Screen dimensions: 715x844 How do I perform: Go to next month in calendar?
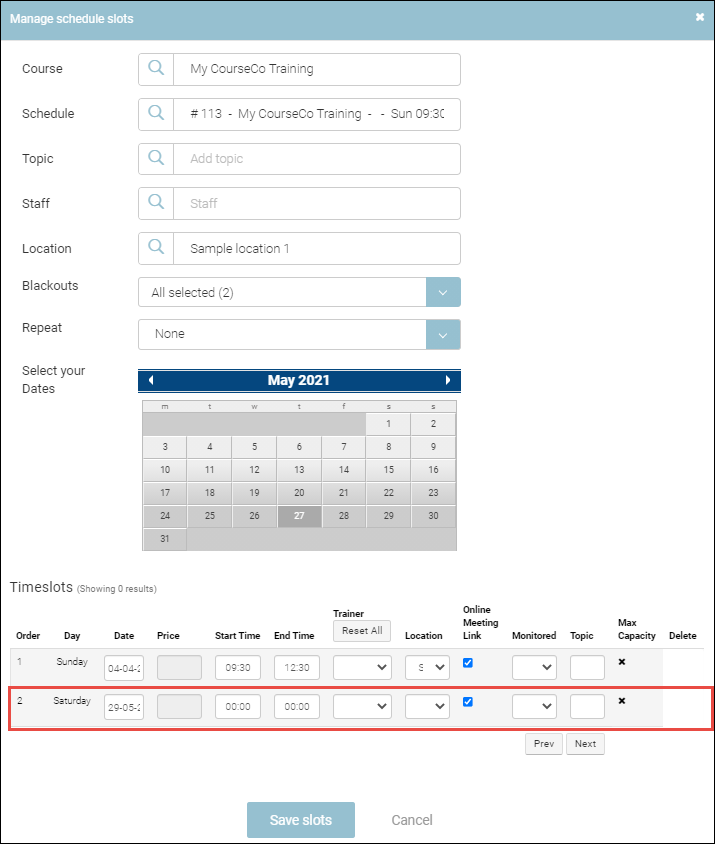click(x=448, y=381)
